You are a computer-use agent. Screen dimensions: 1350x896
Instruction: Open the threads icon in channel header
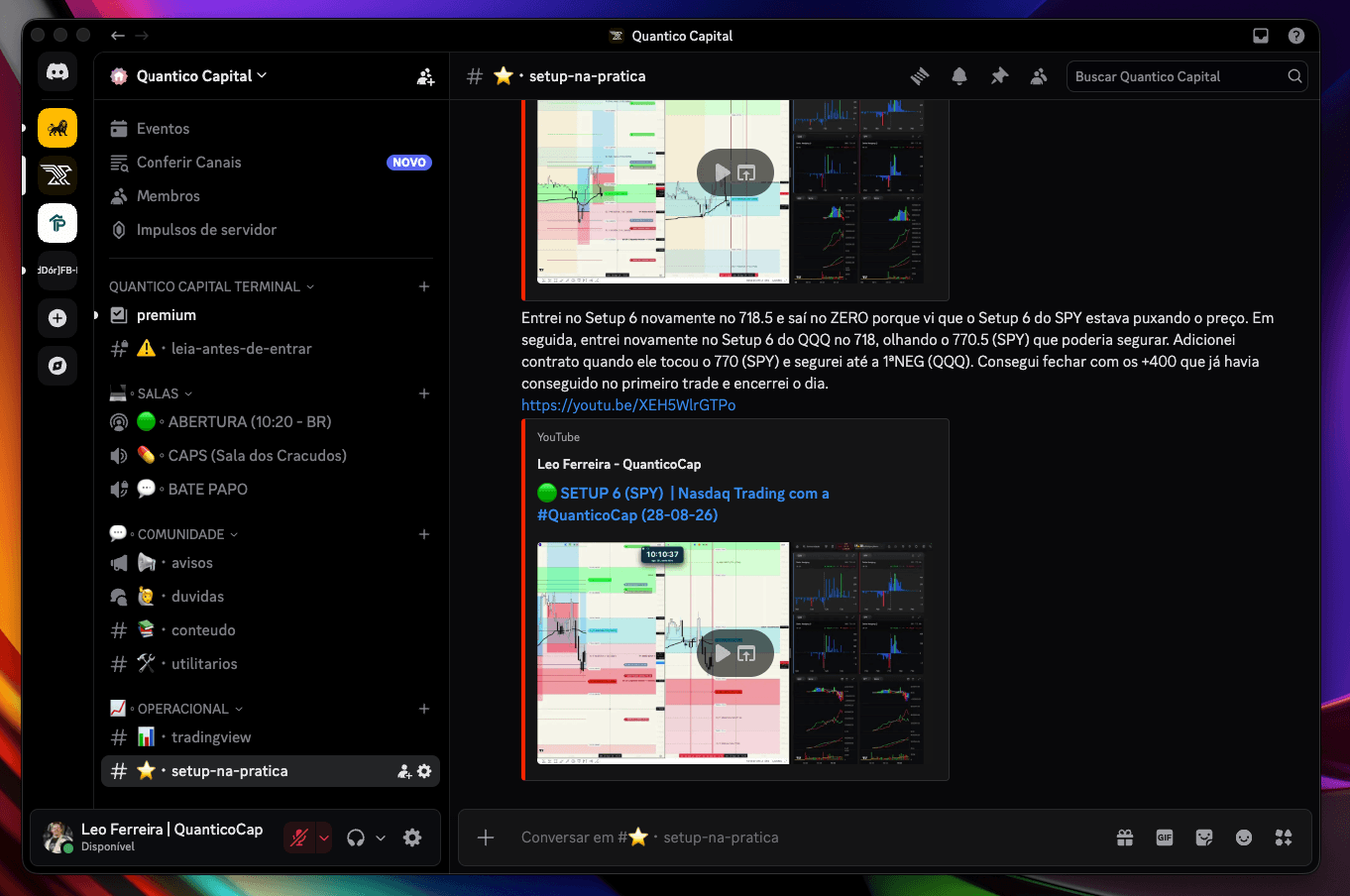[x=920, y=76]
